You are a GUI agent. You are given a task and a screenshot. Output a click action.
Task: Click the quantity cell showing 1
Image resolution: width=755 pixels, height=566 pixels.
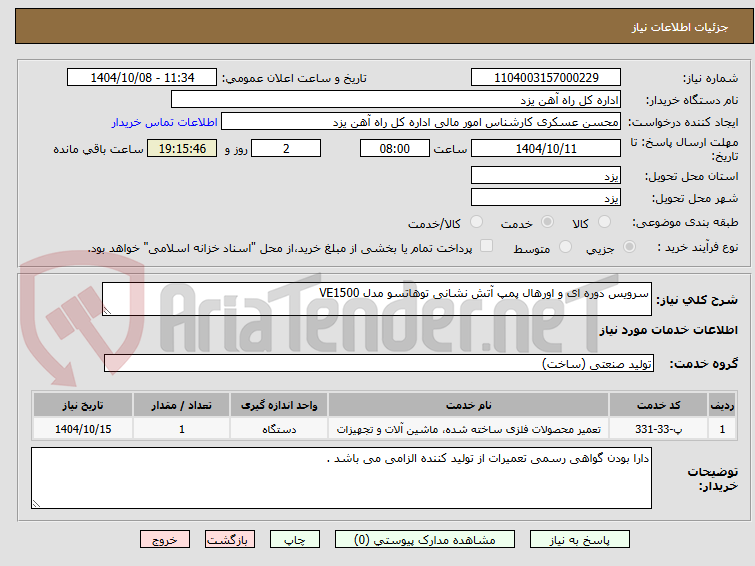point(182,429)
